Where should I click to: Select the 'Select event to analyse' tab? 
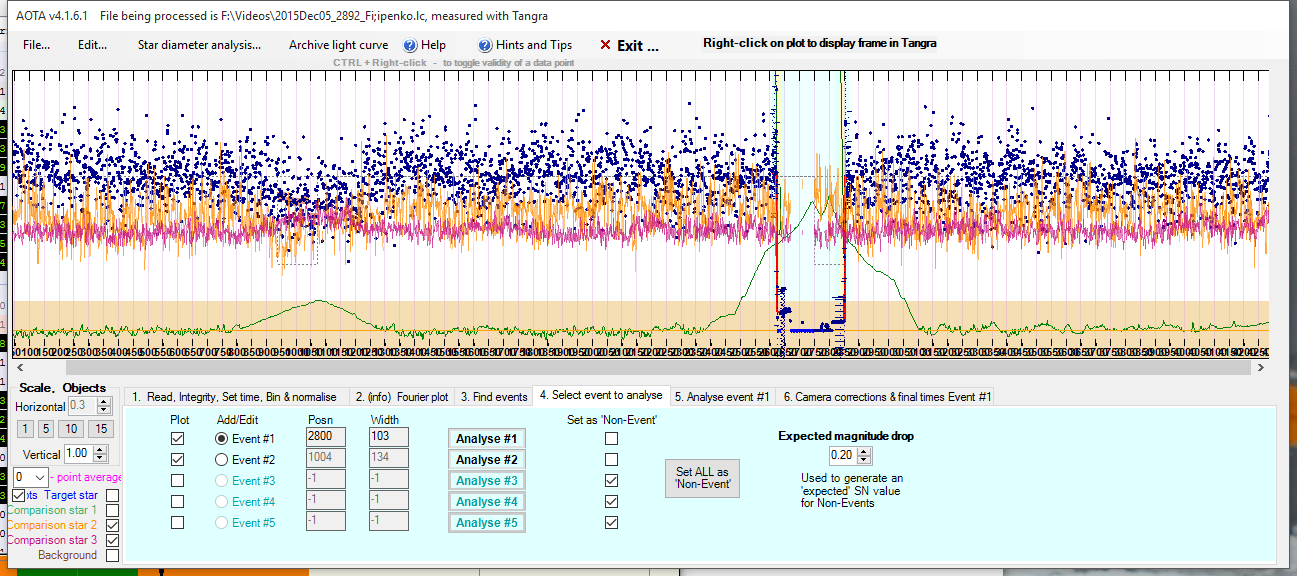pyautogui.click(x=601, y=395)
